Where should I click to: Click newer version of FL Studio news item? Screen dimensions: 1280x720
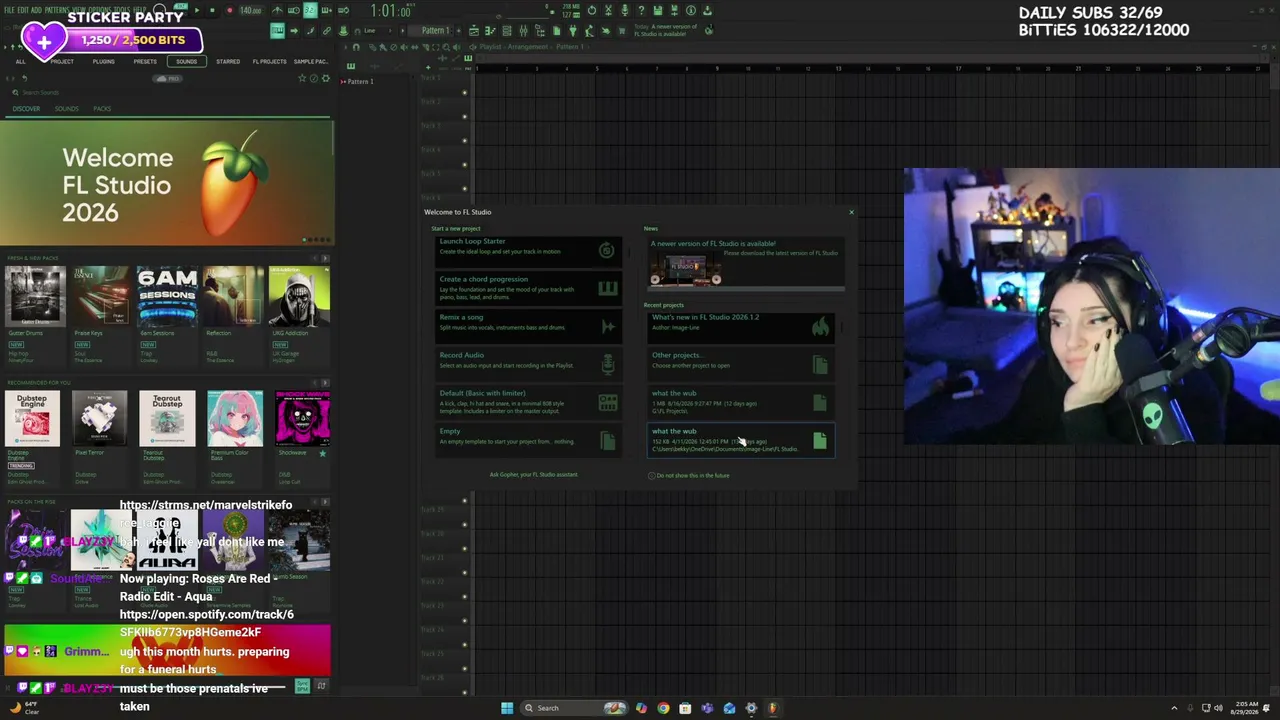click(745, 263)
